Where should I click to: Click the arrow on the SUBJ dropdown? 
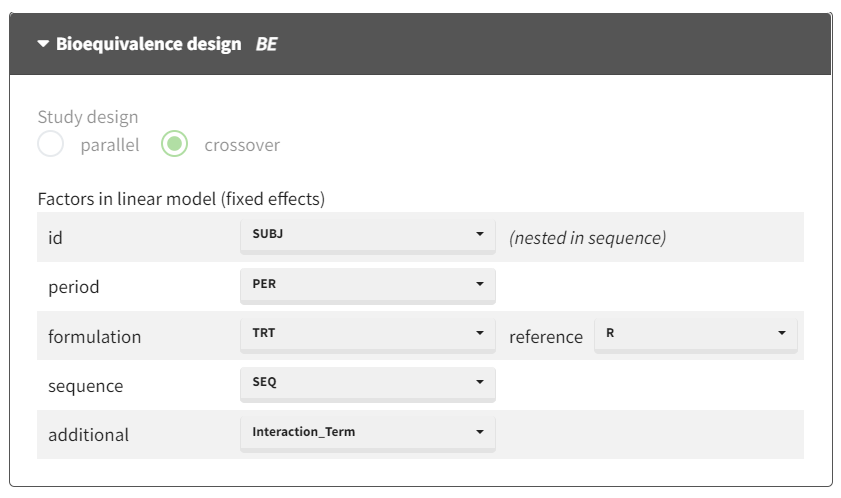(x=479, y=234)
